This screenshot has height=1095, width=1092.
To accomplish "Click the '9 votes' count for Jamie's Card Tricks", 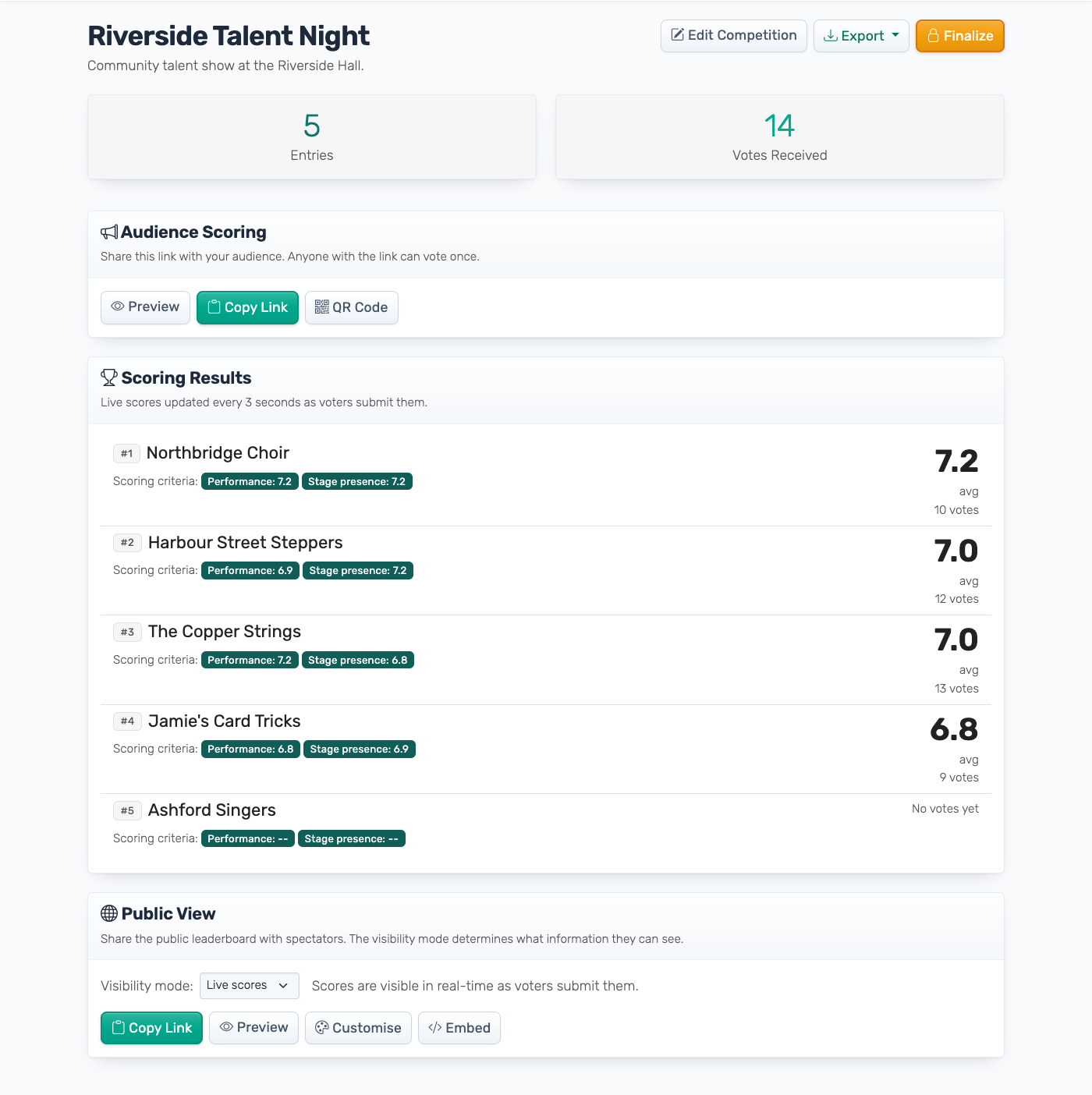I will coord(959,778).
